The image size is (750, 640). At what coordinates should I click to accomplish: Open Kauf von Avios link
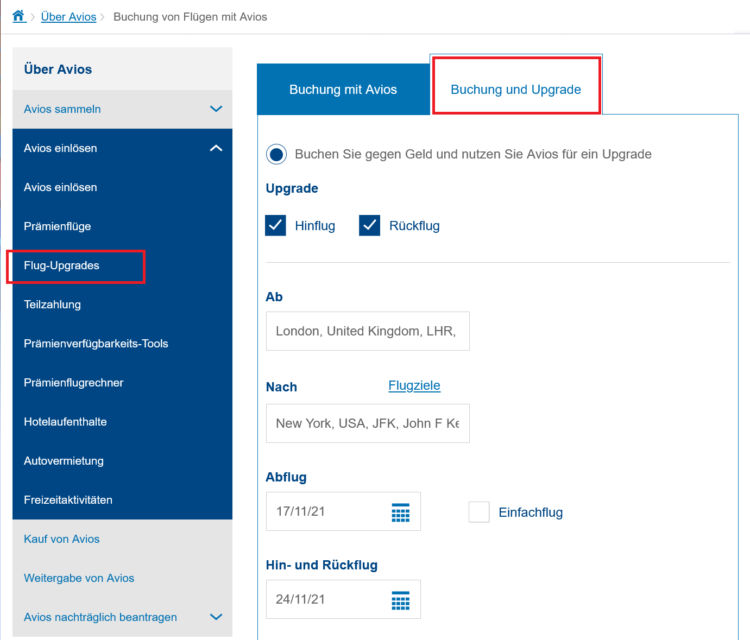pyautogui.click(x=62, y=539)
